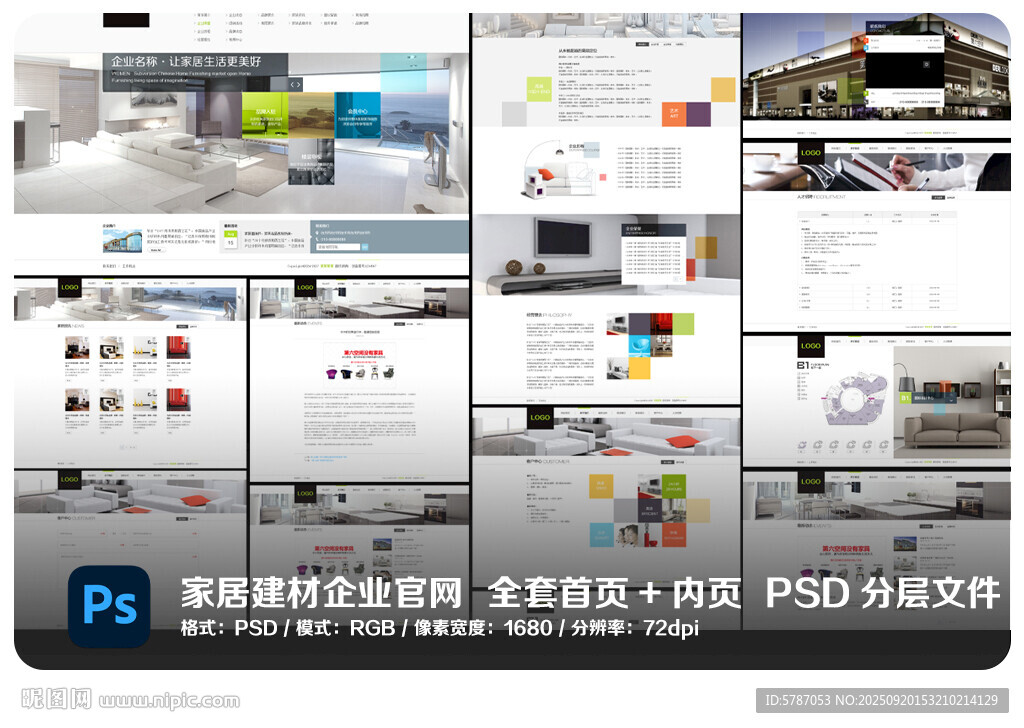Click the blue Photoshop Ps icon
This screenshot has height=728, width=1024.
[x=109, y=607]
